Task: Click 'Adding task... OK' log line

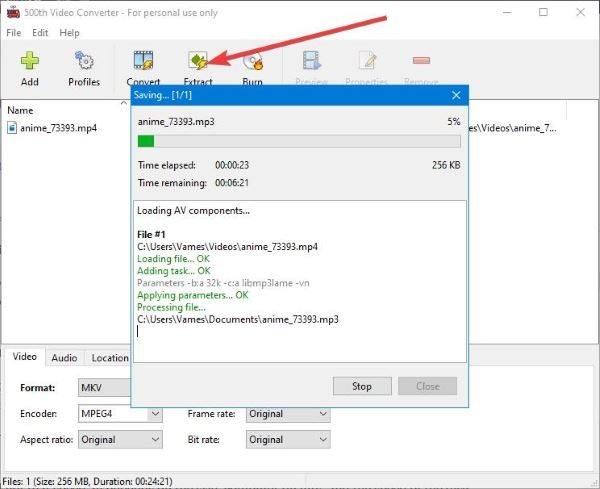Action: (174, 271)
